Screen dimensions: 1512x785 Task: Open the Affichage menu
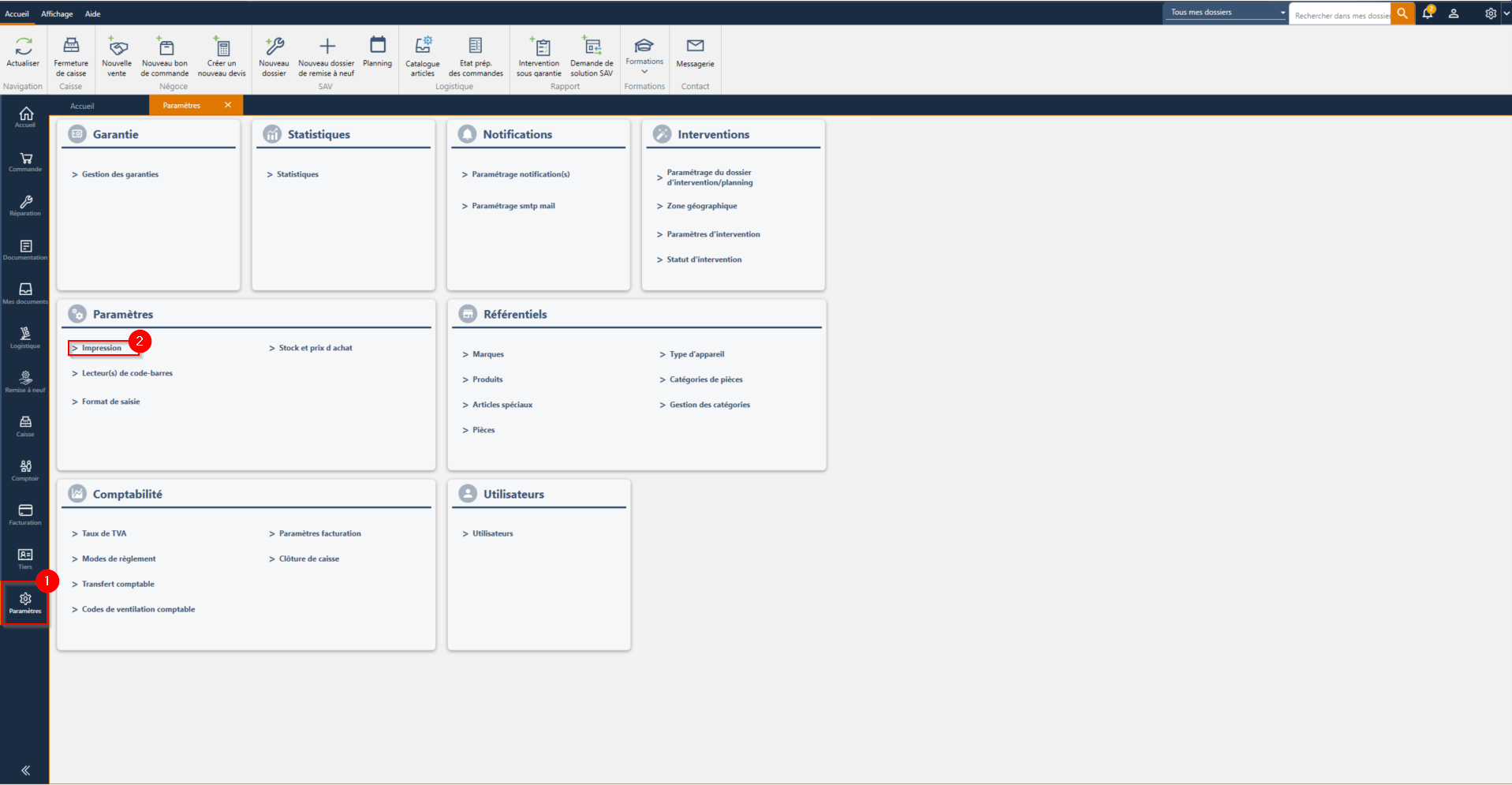click(x=57, y=13)
